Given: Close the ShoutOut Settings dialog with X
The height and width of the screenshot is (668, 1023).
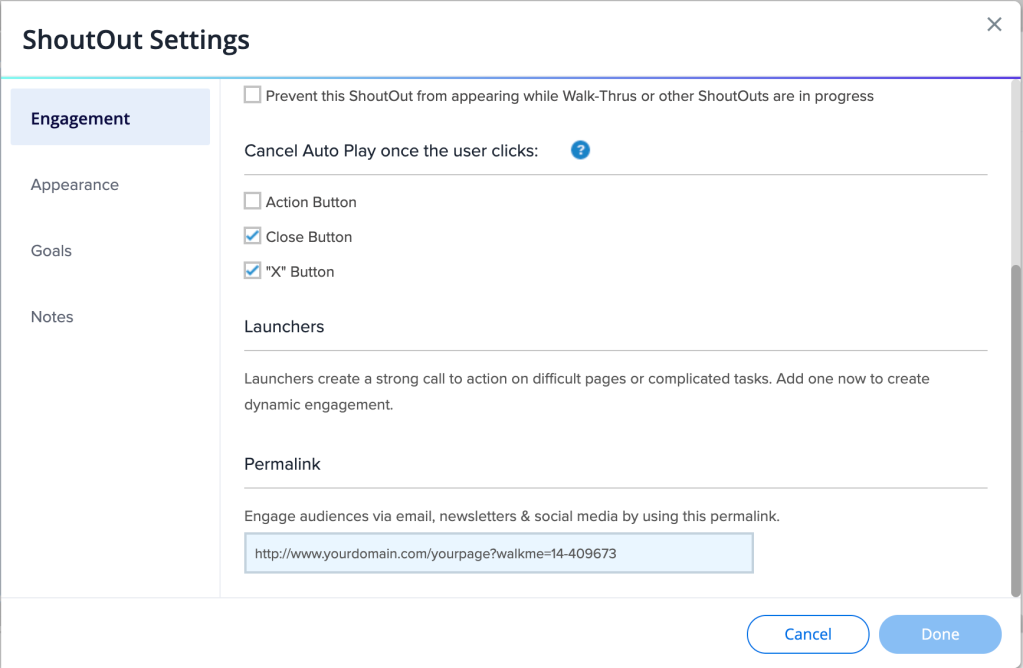Looking at the screenshot, I should click(994, 25).
